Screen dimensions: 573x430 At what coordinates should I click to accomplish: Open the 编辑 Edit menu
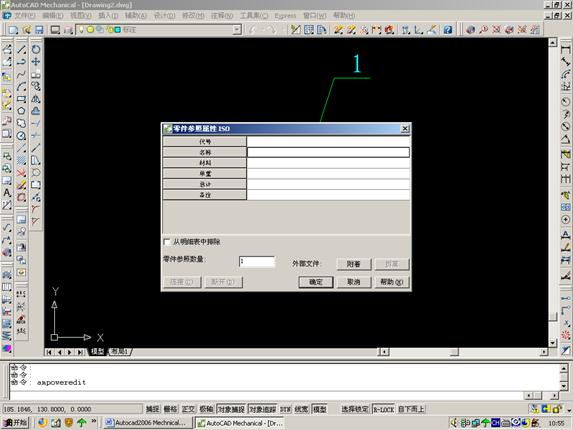click(x=53, y=16)
